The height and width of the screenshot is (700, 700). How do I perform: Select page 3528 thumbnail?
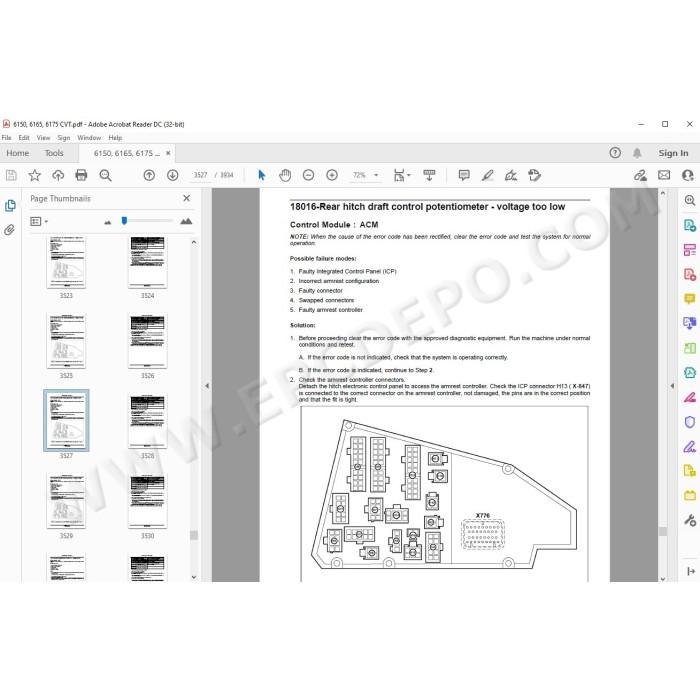point(148,421)
